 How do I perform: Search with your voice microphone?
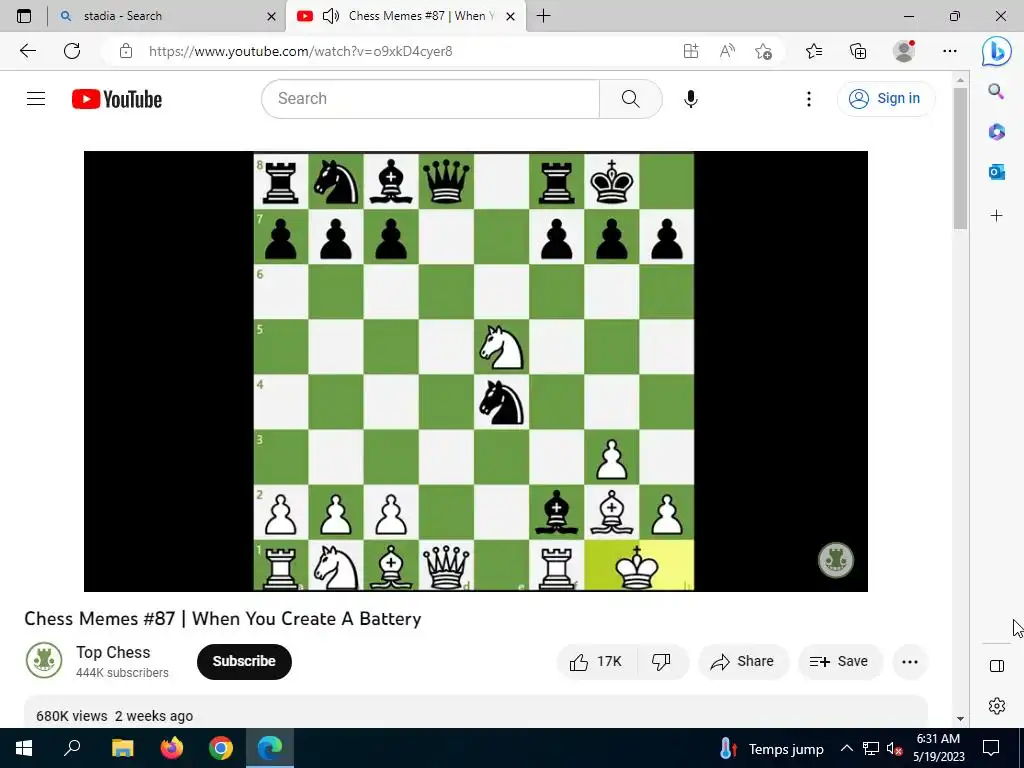[691, 99]
